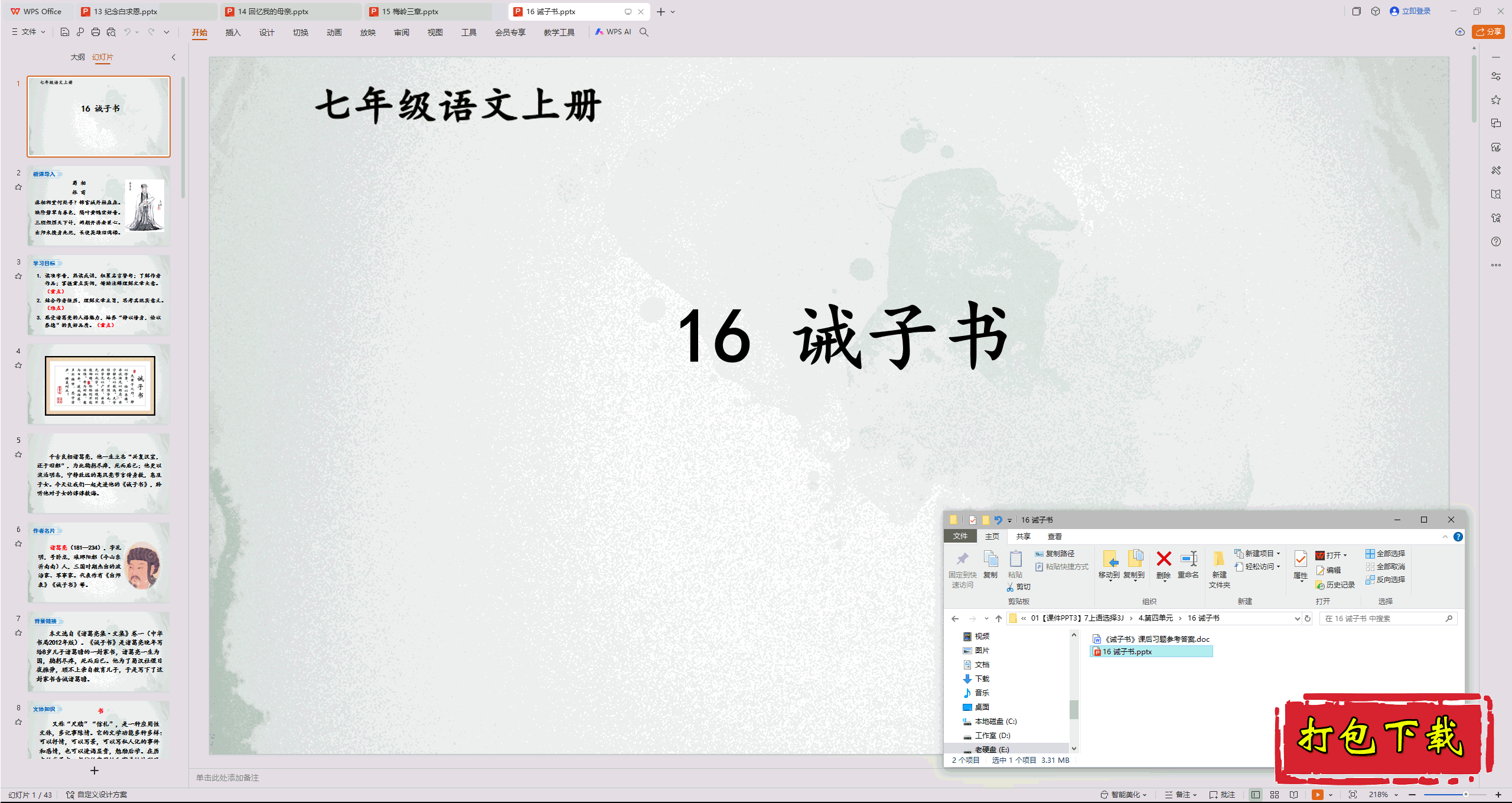The height and width of the screenshot is (803, 1512).
Task: Switch to reading view book icon
Action: click(x=1293, y=795)
